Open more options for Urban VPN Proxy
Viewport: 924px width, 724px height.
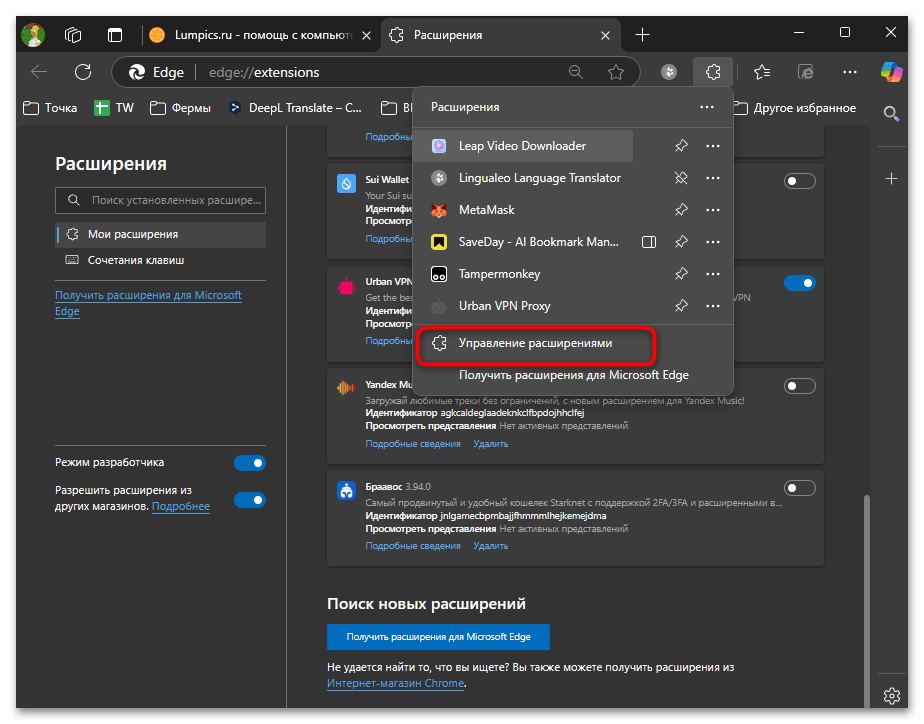(713, 306)
